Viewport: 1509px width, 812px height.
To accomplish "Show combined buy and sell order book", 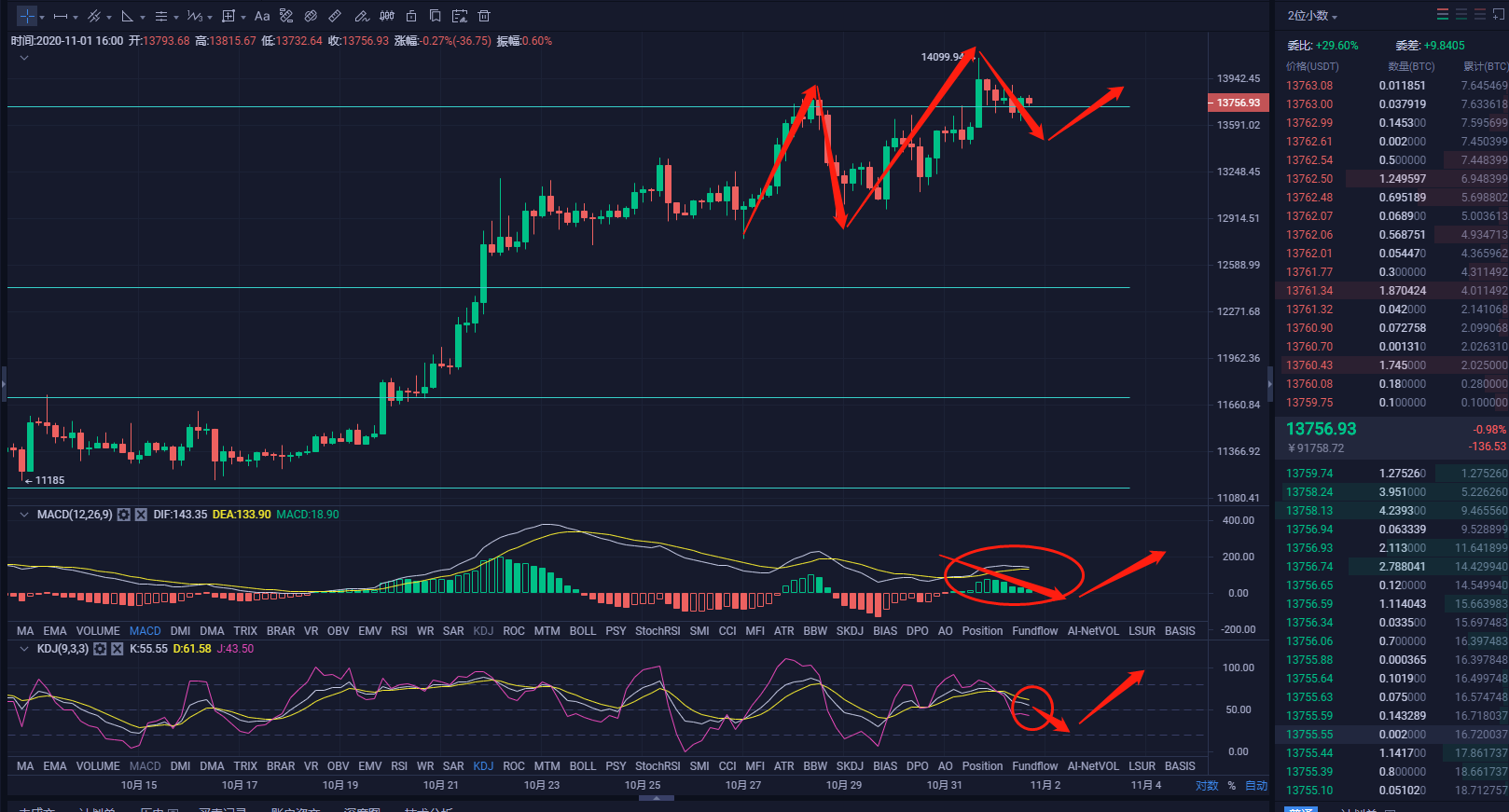I will pos(1443,14).
